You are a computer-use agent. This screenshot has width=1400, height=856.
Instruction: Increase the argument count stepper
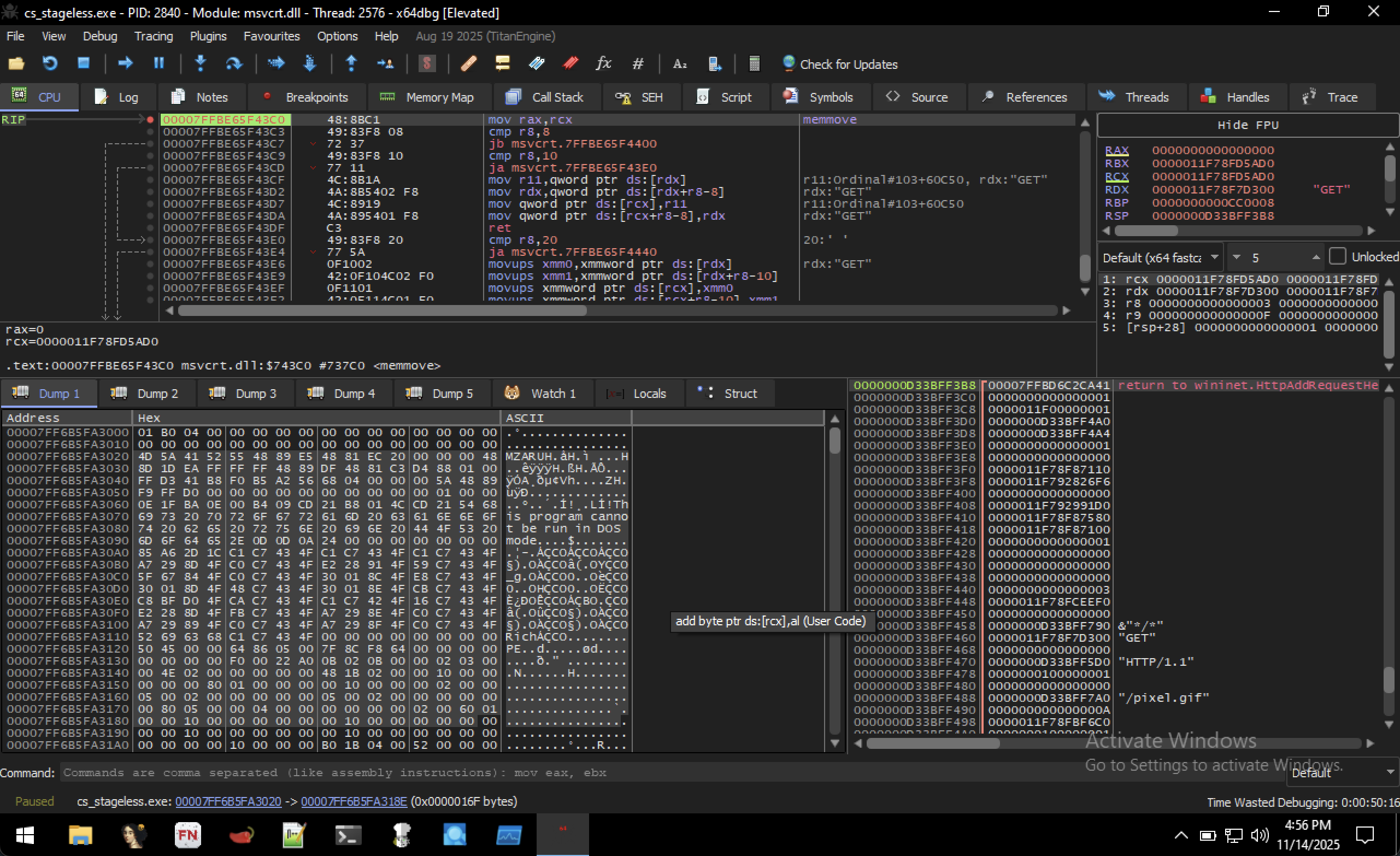(1316, 257)
